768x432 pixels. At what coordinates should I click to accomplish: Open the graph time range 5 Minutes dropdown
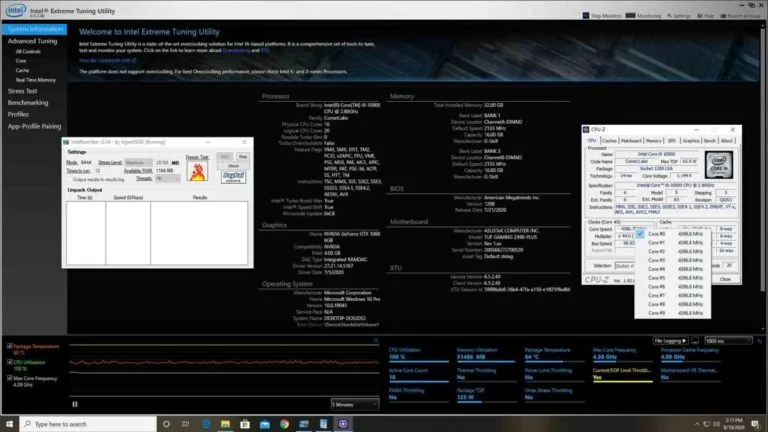[x=355, y=405]
